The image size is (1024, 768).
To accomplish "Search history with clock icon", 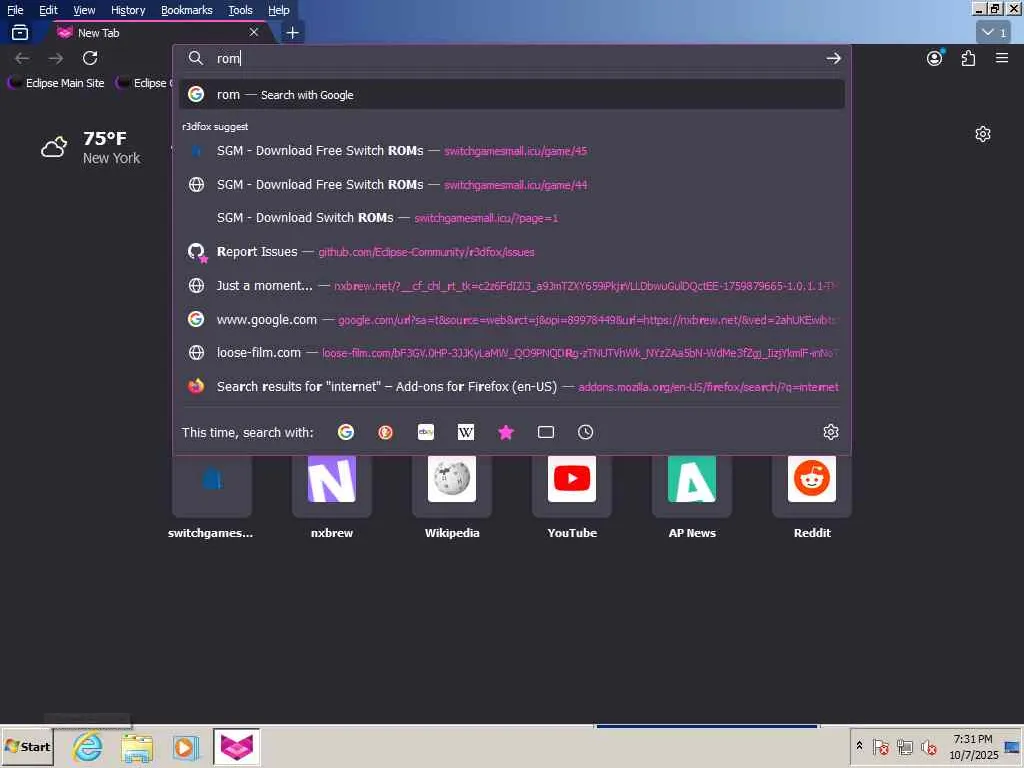I will tap(586, 432).
